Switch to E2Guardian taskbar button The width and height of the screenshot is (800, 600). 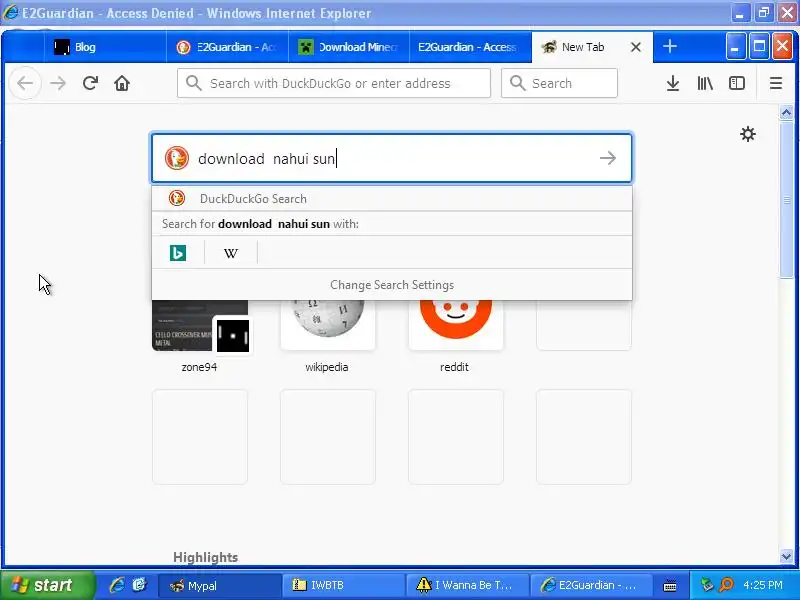tap(590, 585)
